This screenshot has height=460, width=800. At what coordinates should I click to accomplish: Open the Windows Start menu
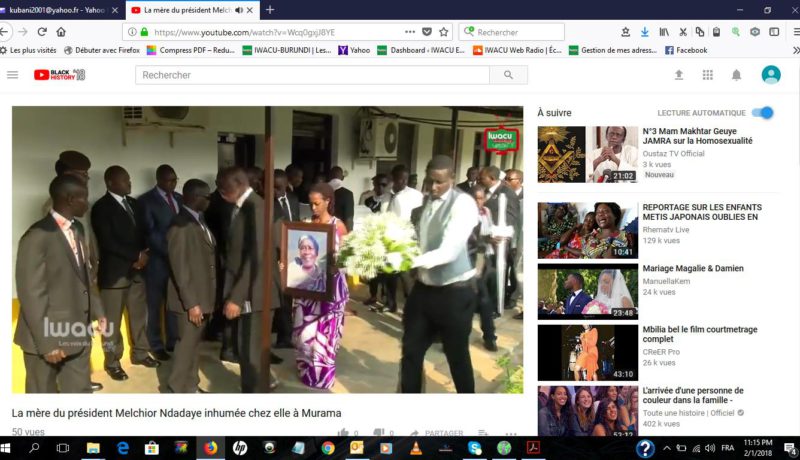click(x=6, y=448)
